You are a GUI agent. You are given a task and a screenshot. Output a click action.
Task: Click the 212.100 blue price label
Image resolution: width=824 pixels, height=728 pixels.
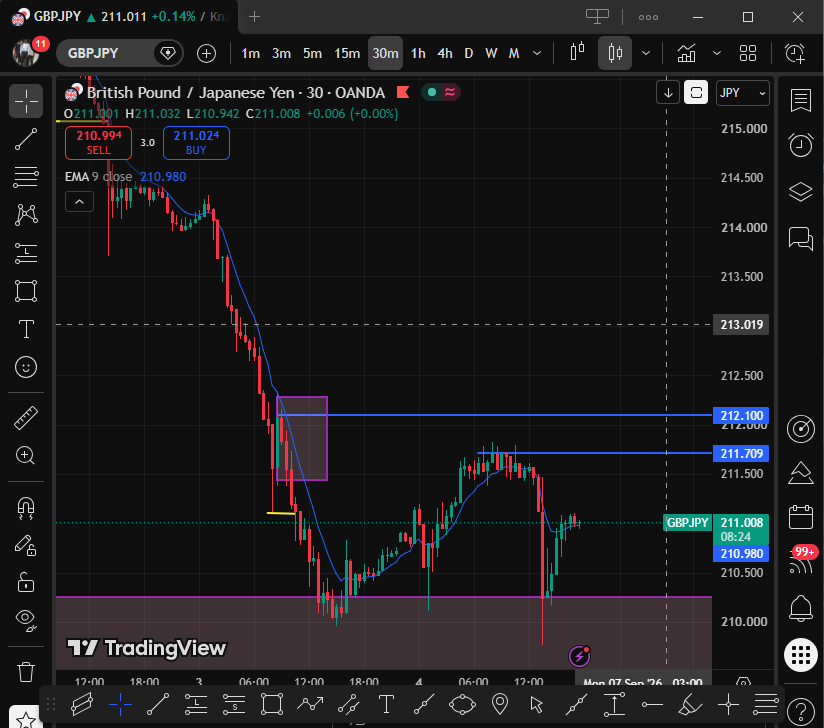pos(741,415)
